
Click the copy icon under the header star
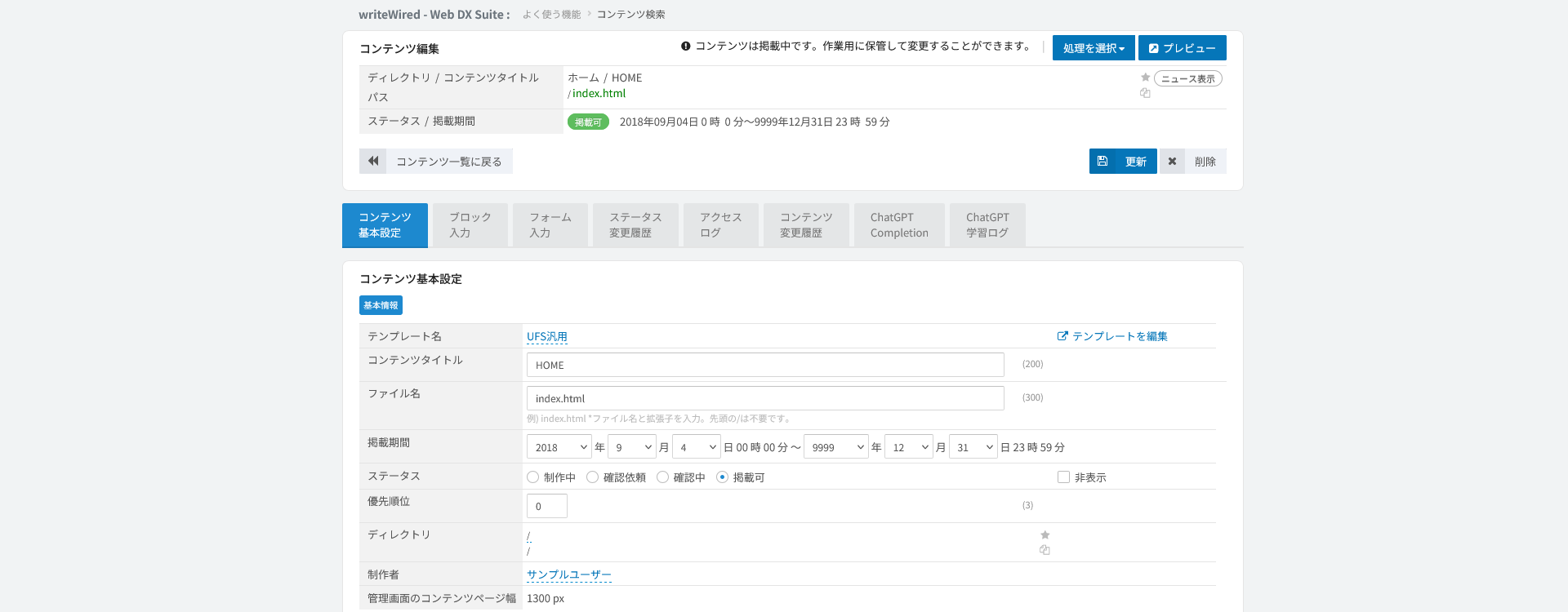point(1145,93)
